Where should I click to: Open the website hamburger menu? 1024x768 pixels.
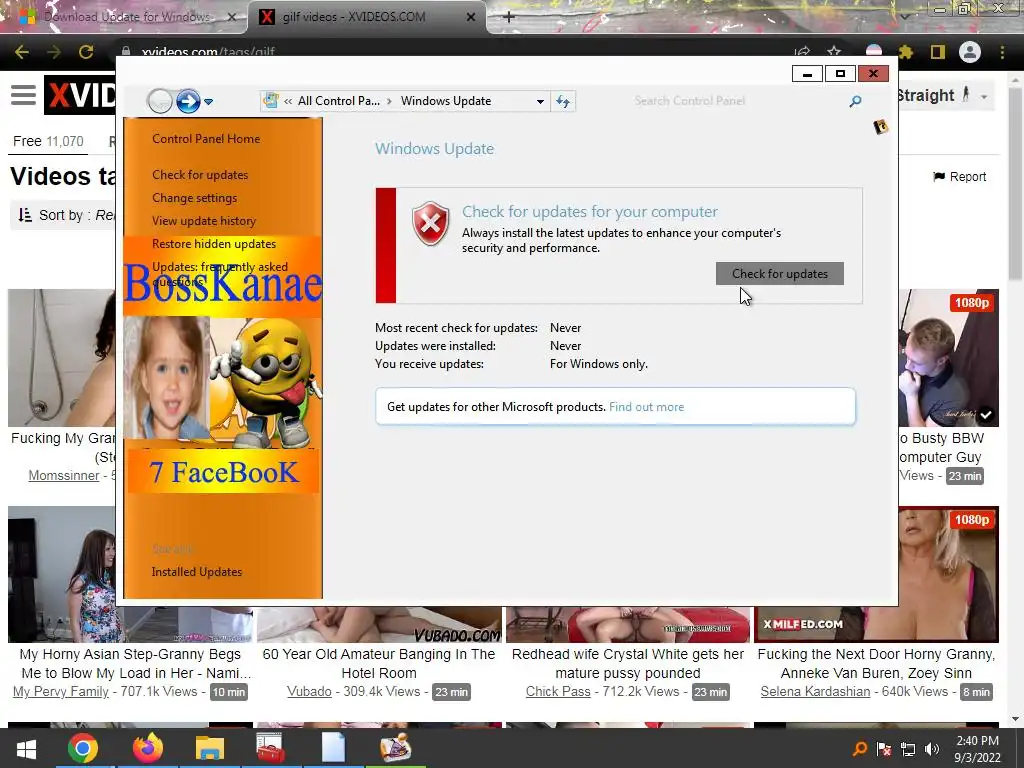click(x=24, y=95)
